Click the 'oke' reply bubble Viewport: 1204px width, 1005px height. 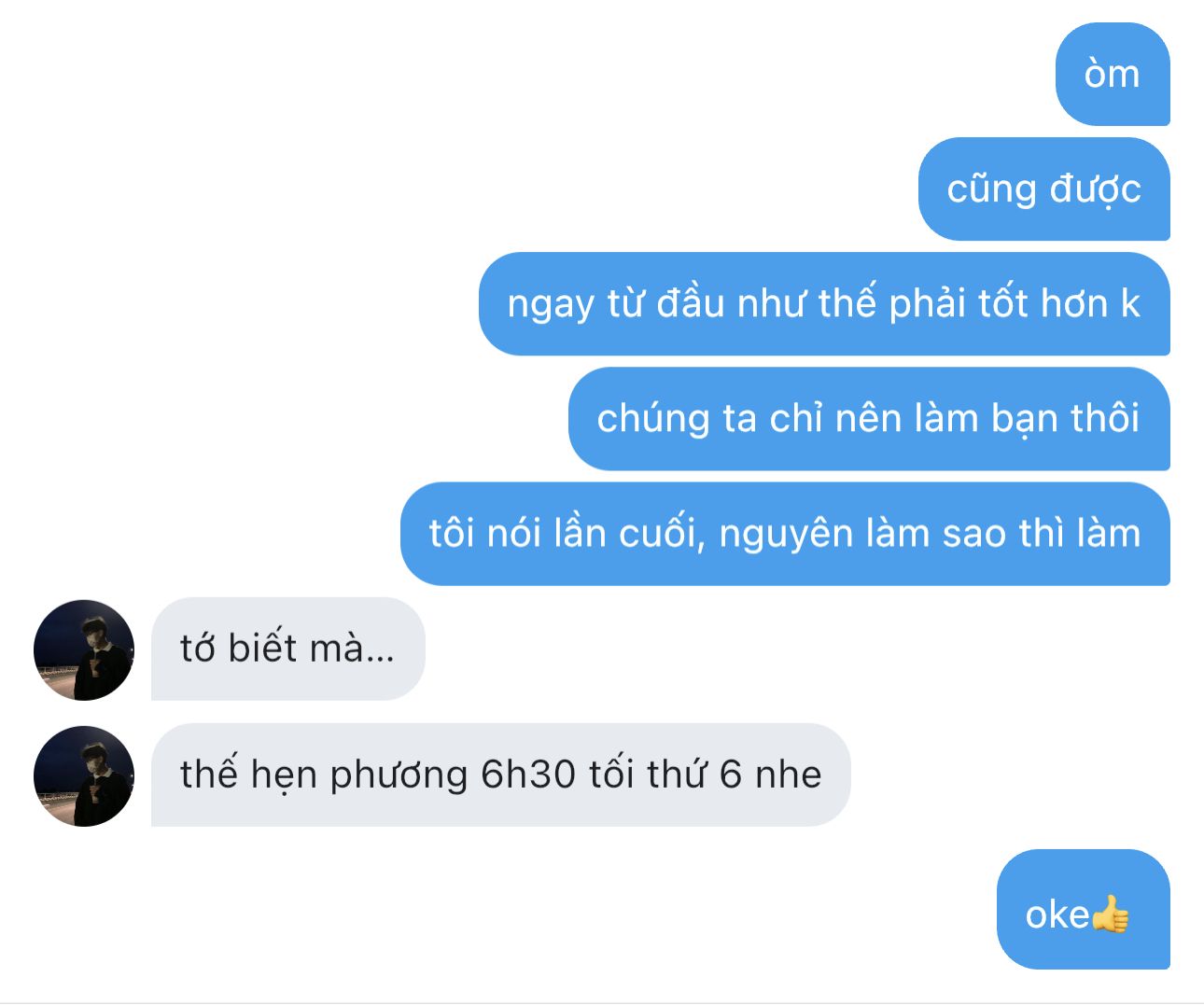click(1084, 909)
